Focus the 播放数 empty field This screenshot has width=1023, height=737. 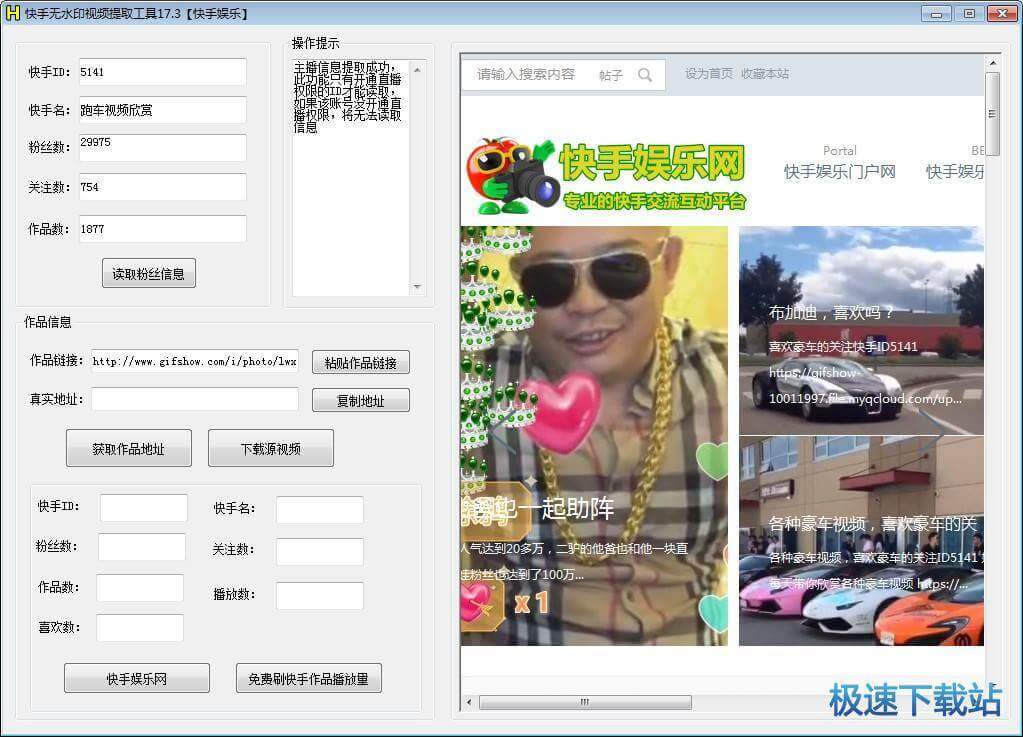pyautogui.click(x=320, y=595)
